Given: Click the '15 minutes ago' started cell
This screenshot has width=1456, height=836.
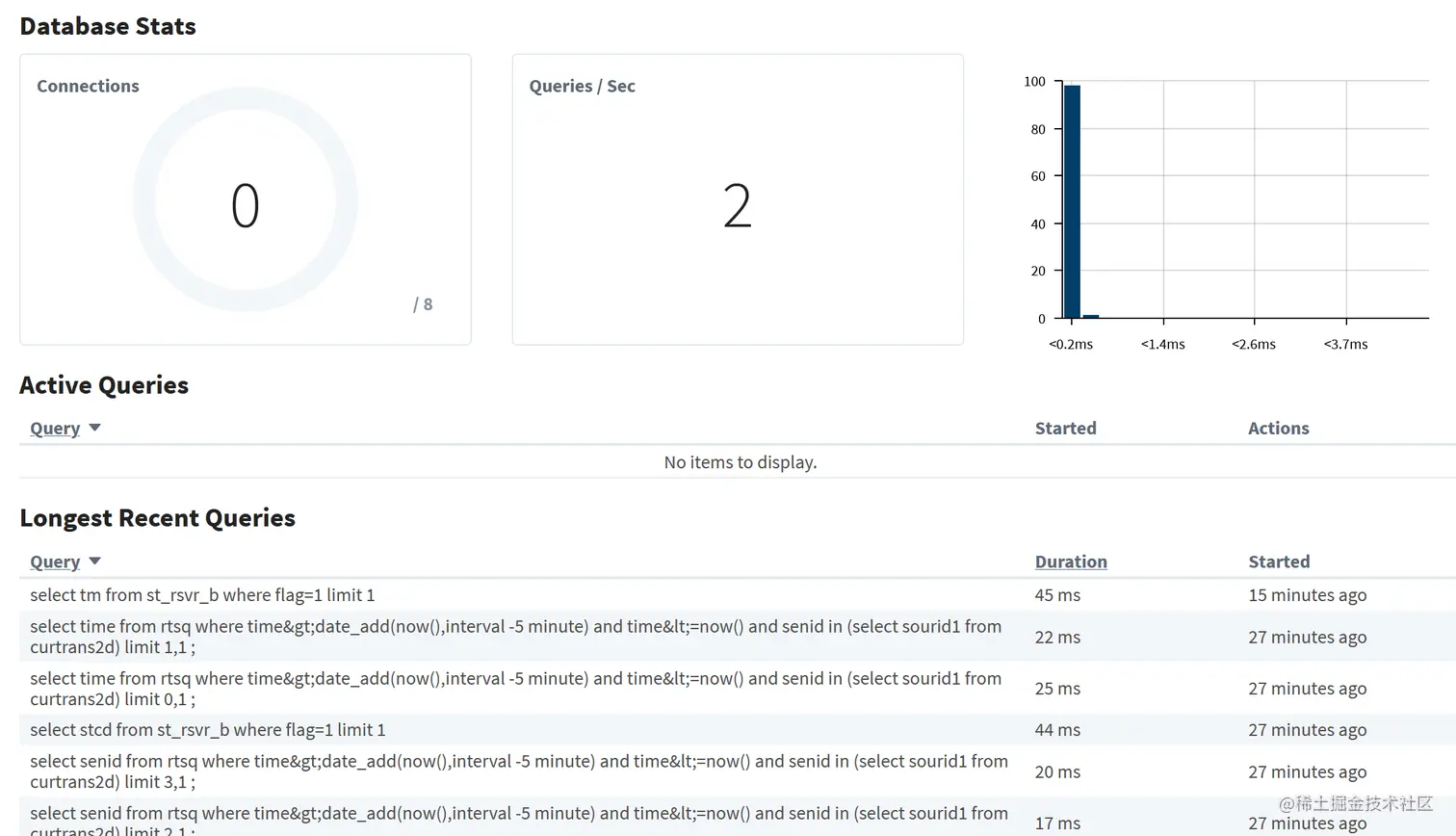Looking at the screenshot, I should (1308, 595).
